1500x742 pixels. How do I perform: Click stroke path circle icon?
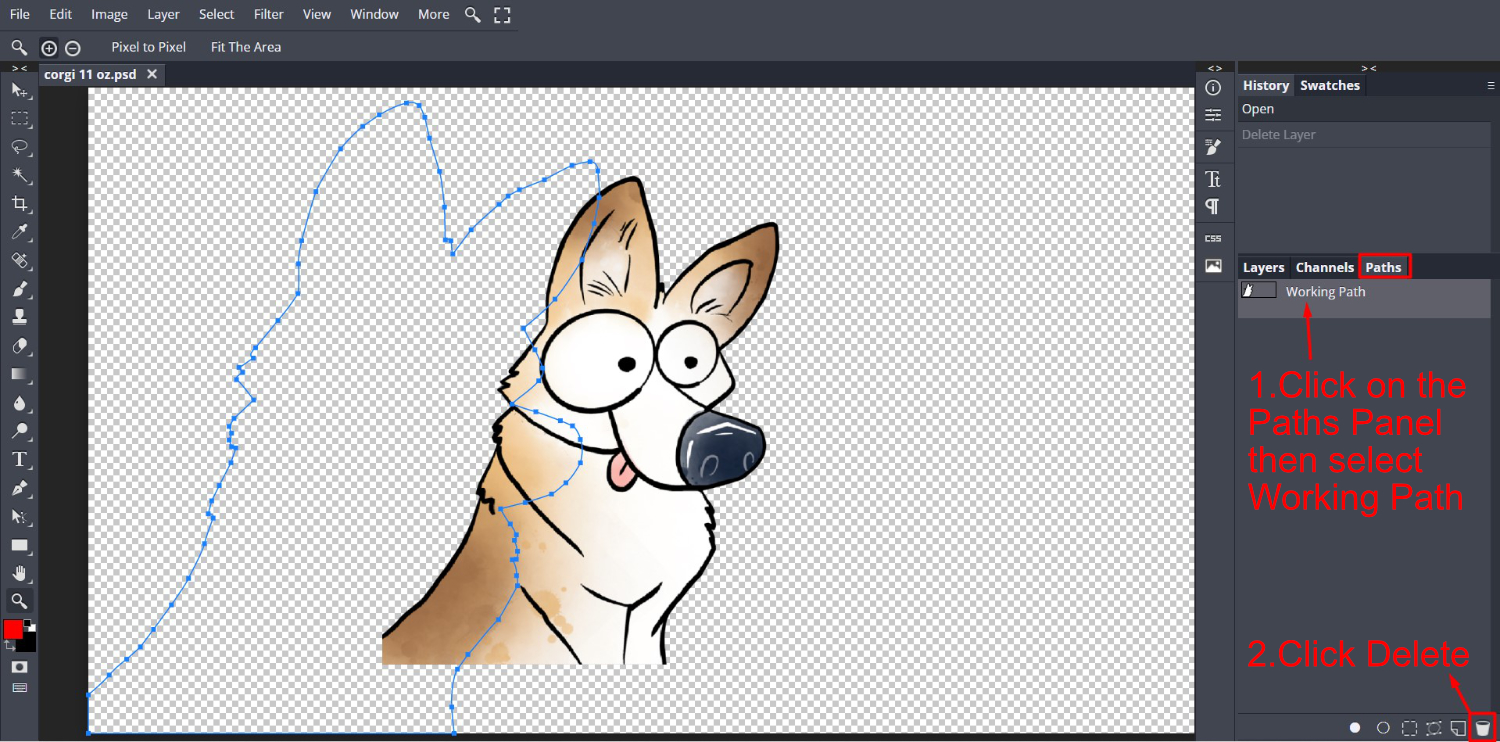(x=1383, y=728)
